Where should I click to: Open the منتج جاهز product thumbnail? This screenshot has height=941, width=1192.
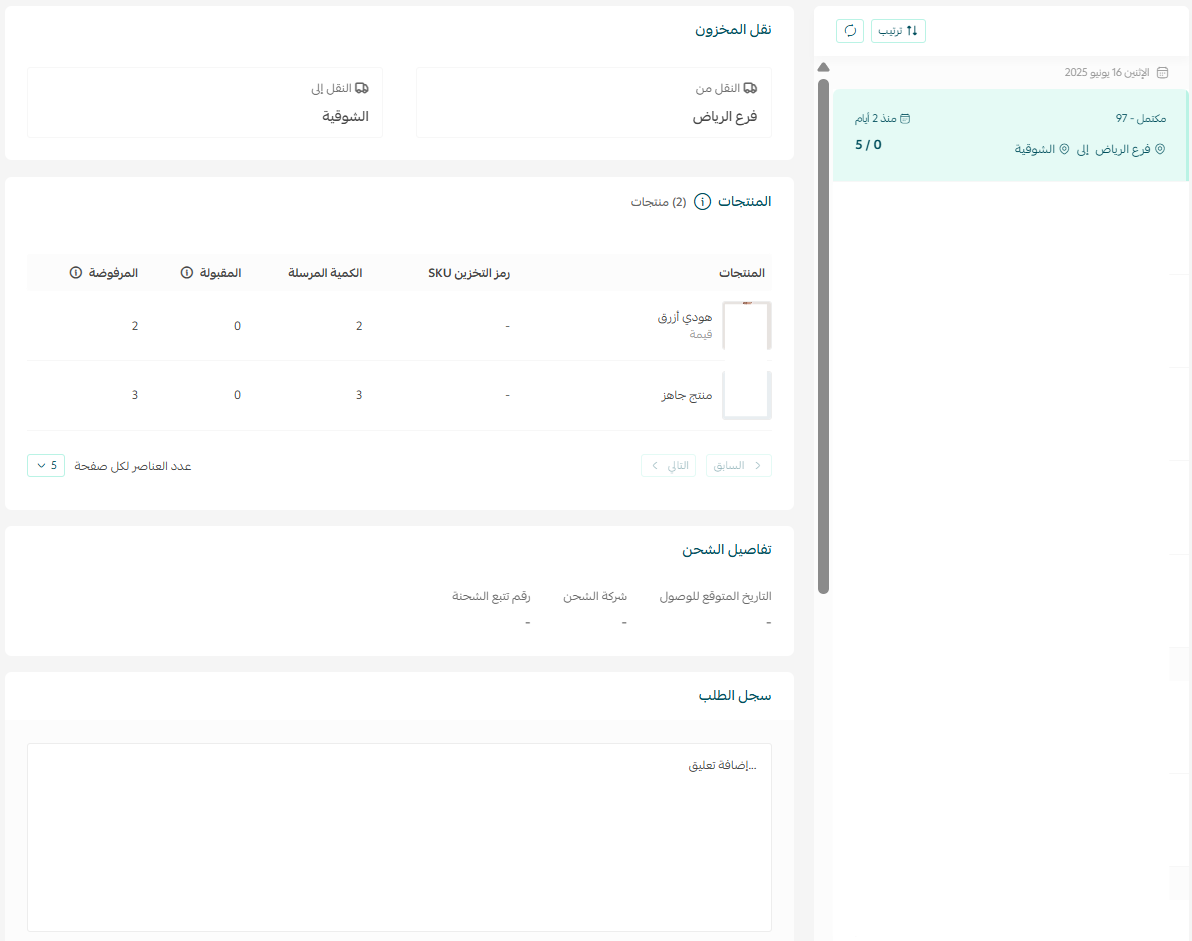click(x=747, y=395)
